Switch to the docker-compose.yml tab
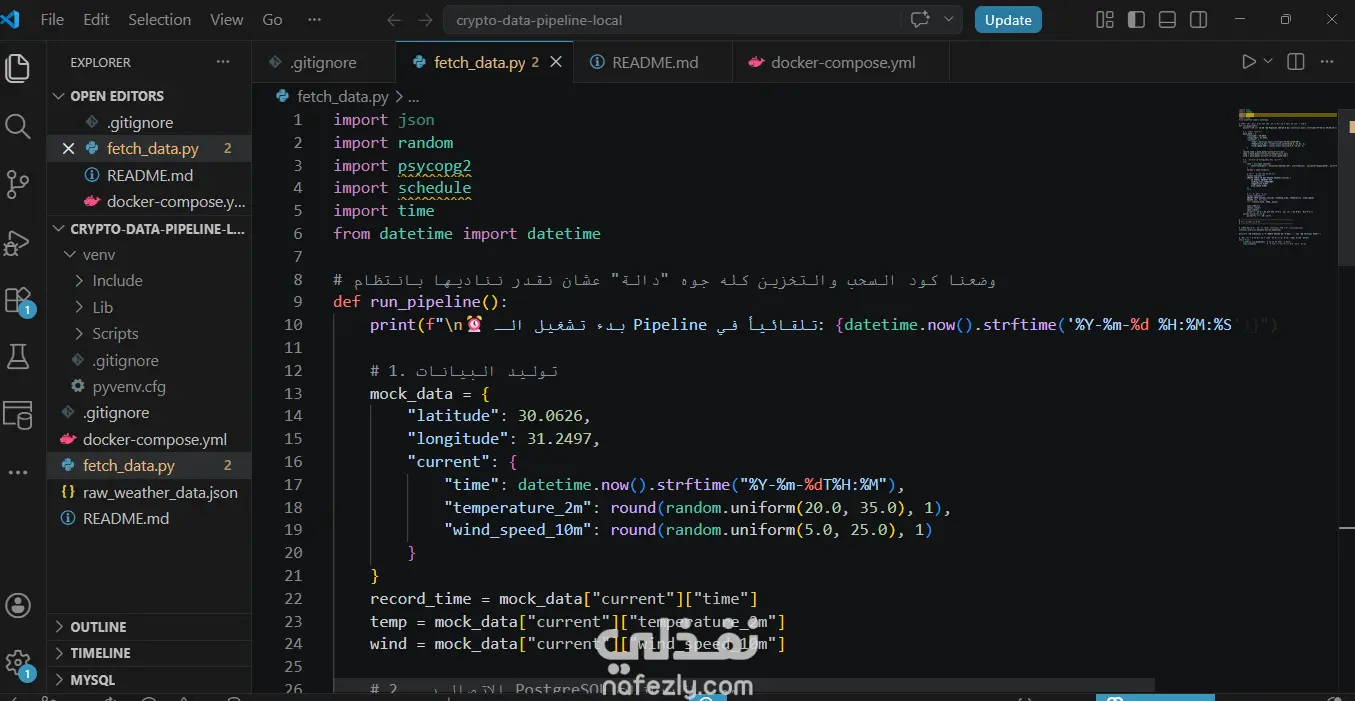This screenshot has width=1355, height=701. (x=843, y=62)
